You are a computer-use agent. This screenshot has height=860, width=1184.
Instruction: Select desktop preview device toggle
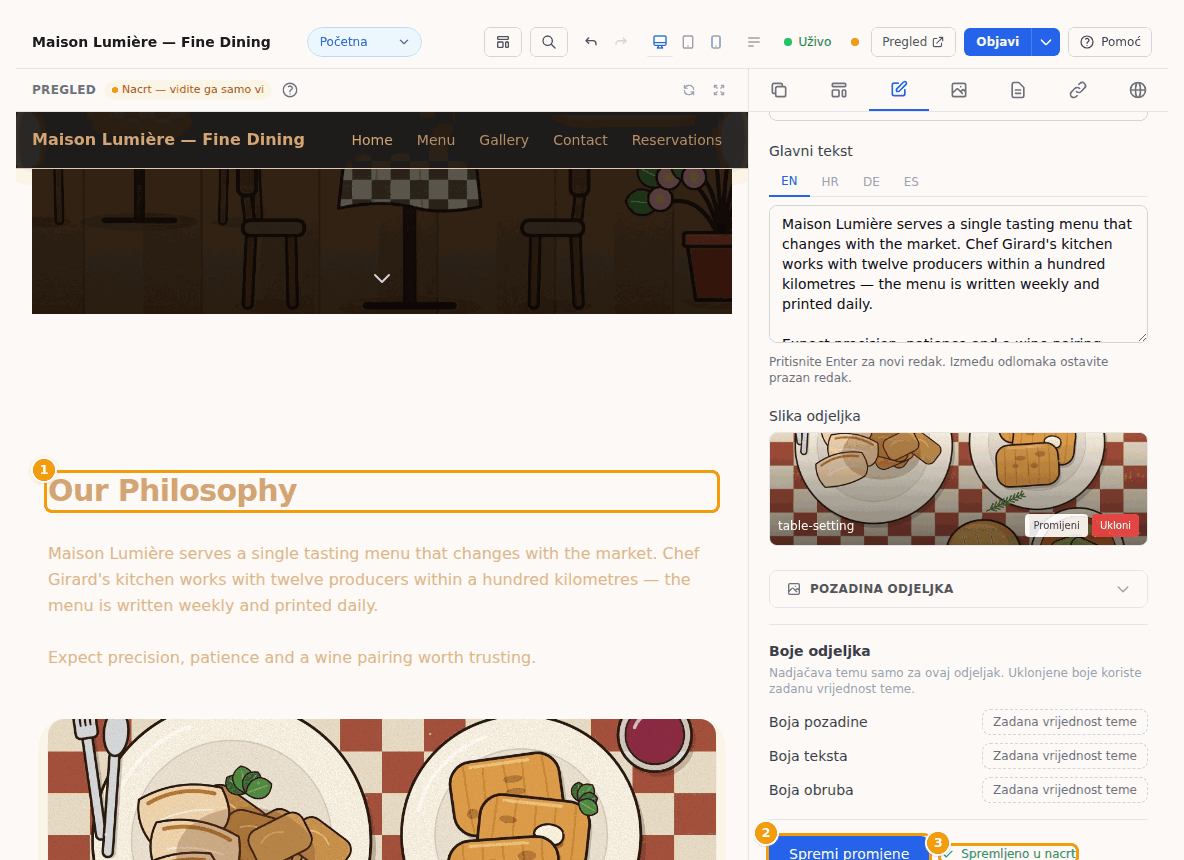[660, 42]
